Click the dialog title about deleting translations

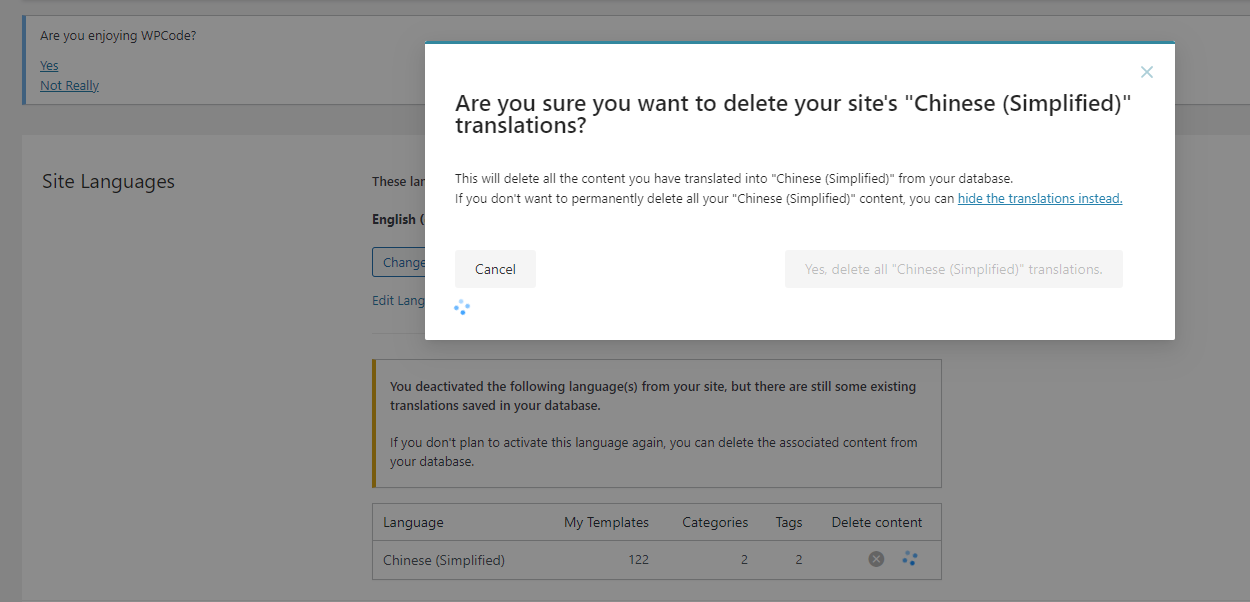pyautogui.click(x=793, y=115)
